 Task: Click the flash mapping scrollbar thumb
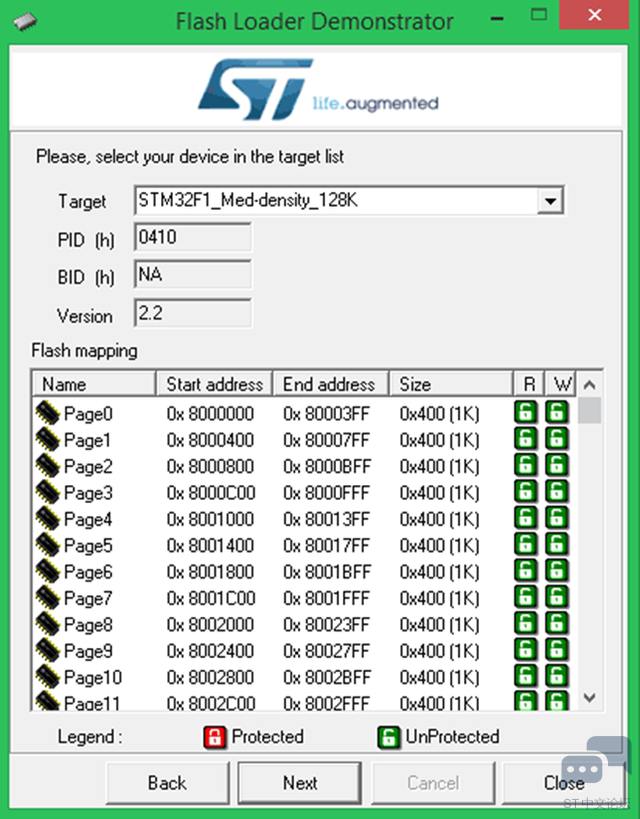590,410
